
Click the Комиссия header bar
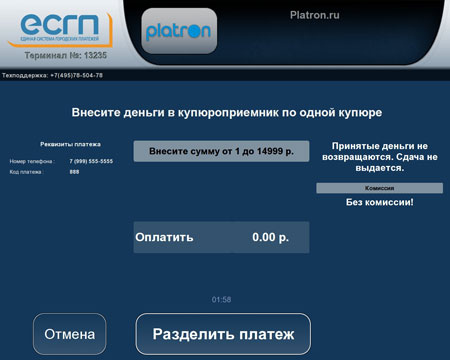379,188
